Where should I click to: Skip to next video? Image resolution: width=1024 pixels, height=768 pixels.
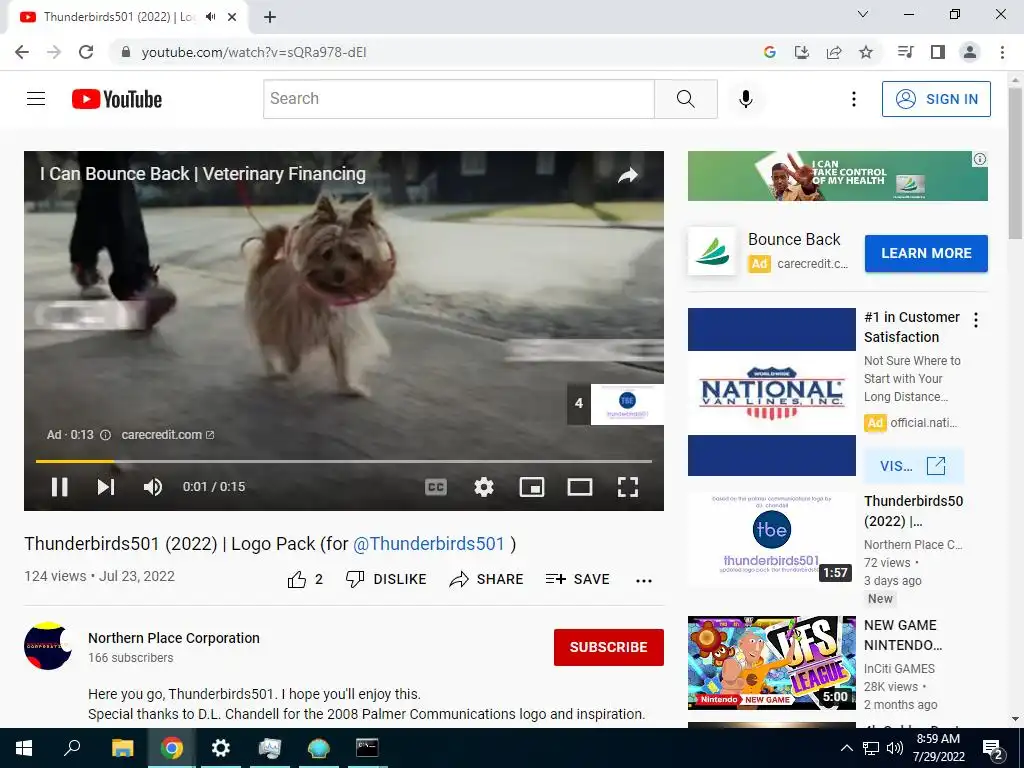coord(106,487)
